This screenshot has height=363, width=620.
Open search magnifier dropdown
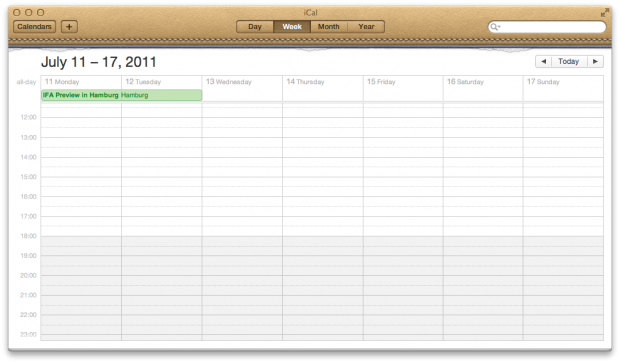[x=495, y=27]
